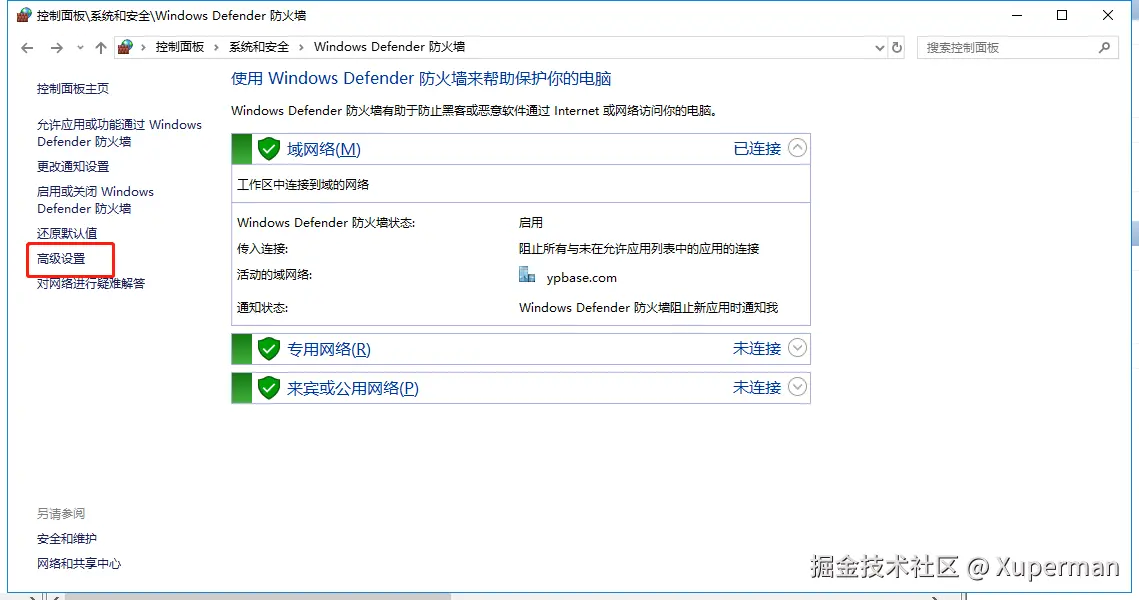Click 还原默认值 link
1139x600 pixels.
click(x=67, y=233)
